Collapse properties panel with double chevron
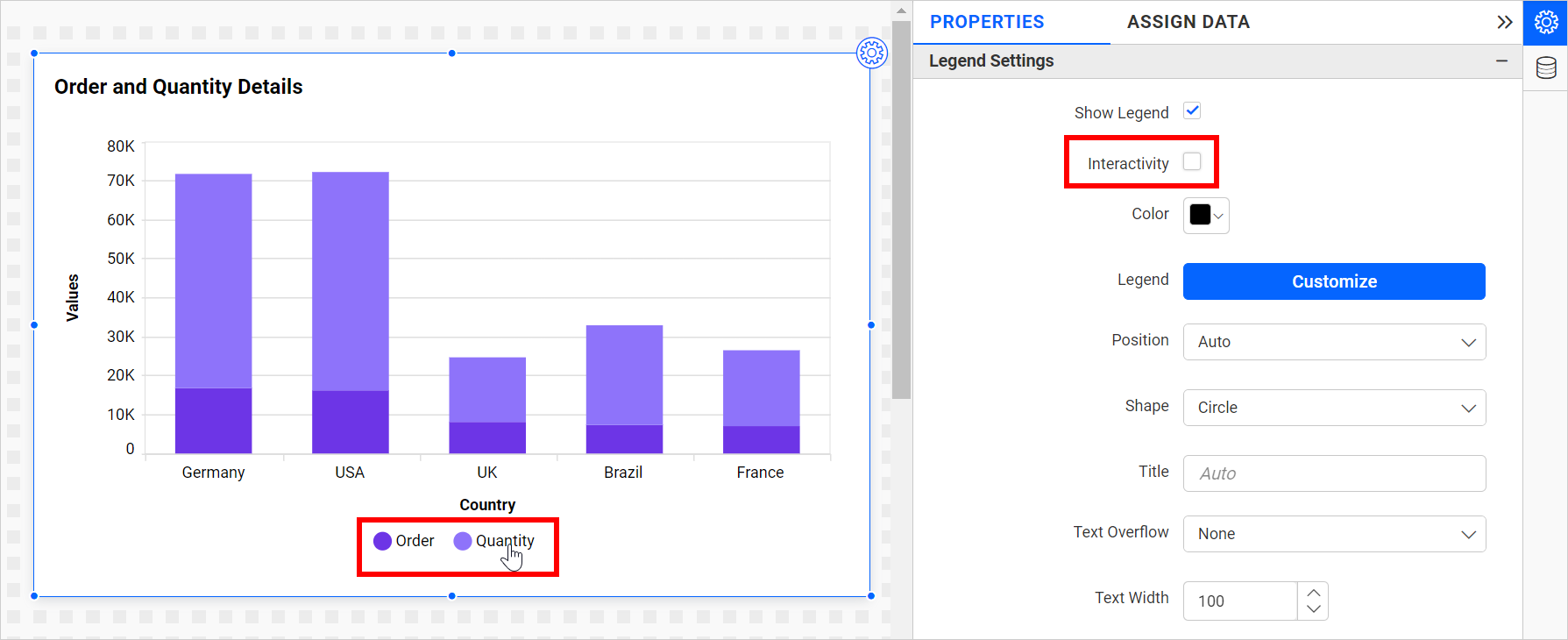Image resolution: width=1568 pixels, height=640 pixels. 1504,23
